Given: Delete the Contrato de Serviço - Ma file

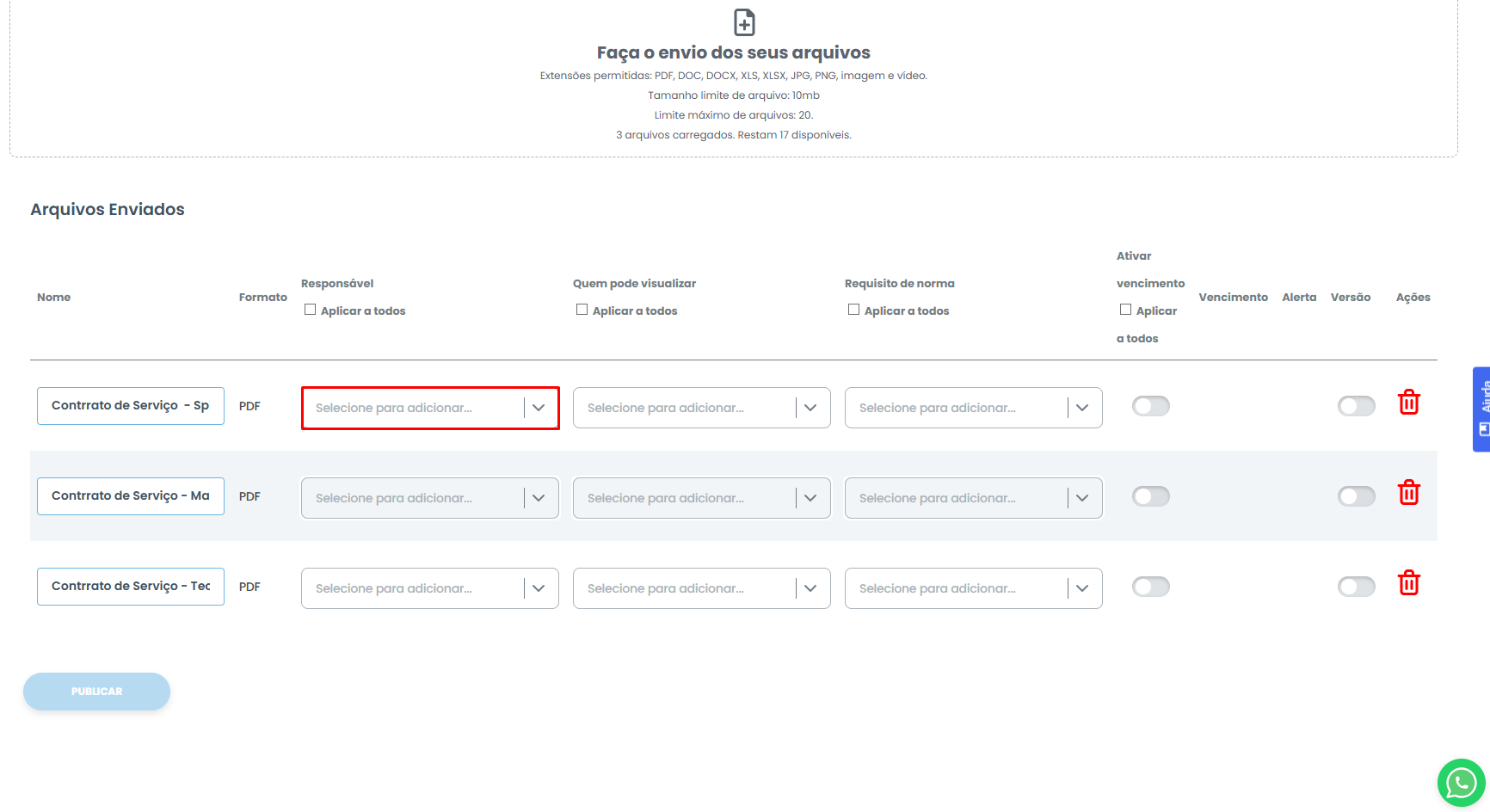Looking at the screenshot, I should click(1408, 493).
